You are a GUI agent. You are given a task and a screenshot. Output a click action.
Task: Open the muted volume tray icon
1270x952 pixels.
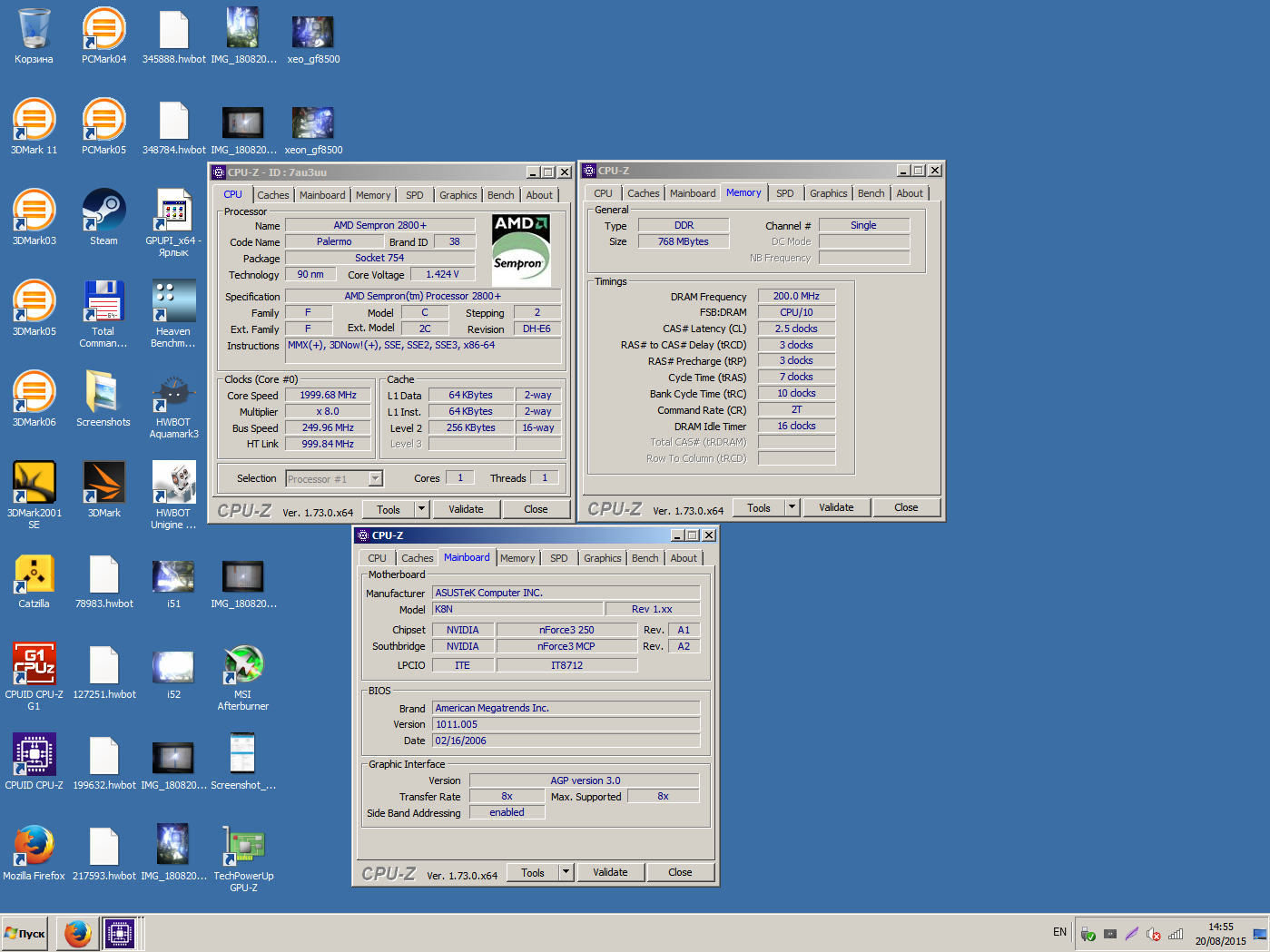tap(1153, 934)
